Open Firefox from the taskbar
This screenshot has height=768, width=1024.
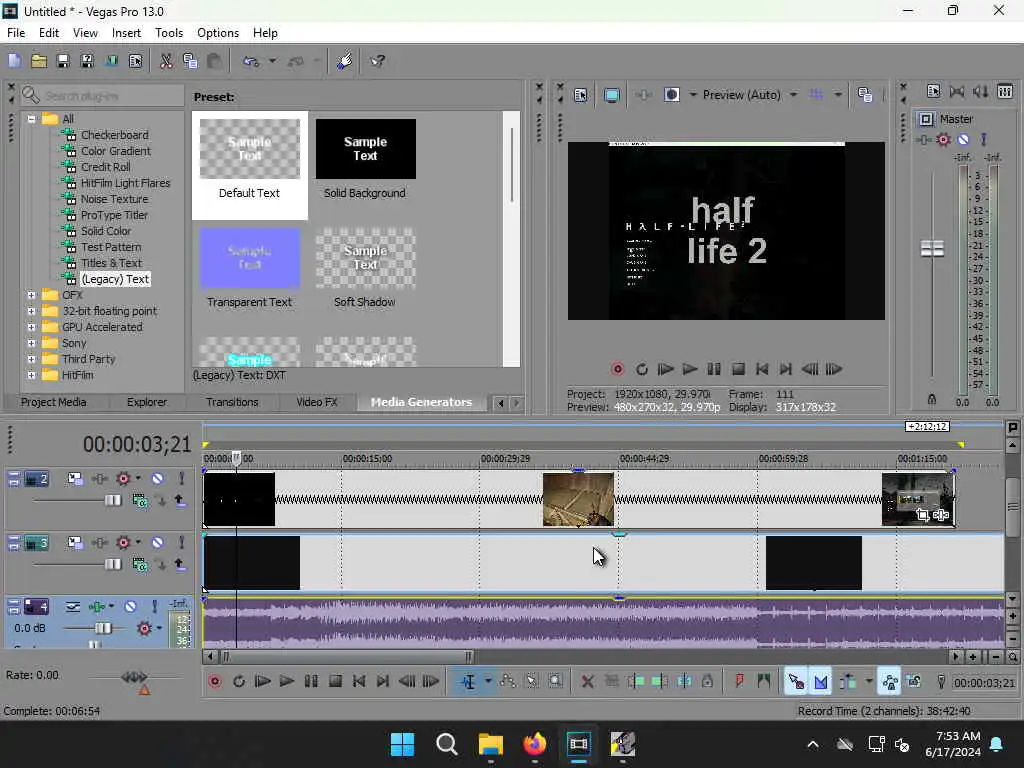[534, 744]
